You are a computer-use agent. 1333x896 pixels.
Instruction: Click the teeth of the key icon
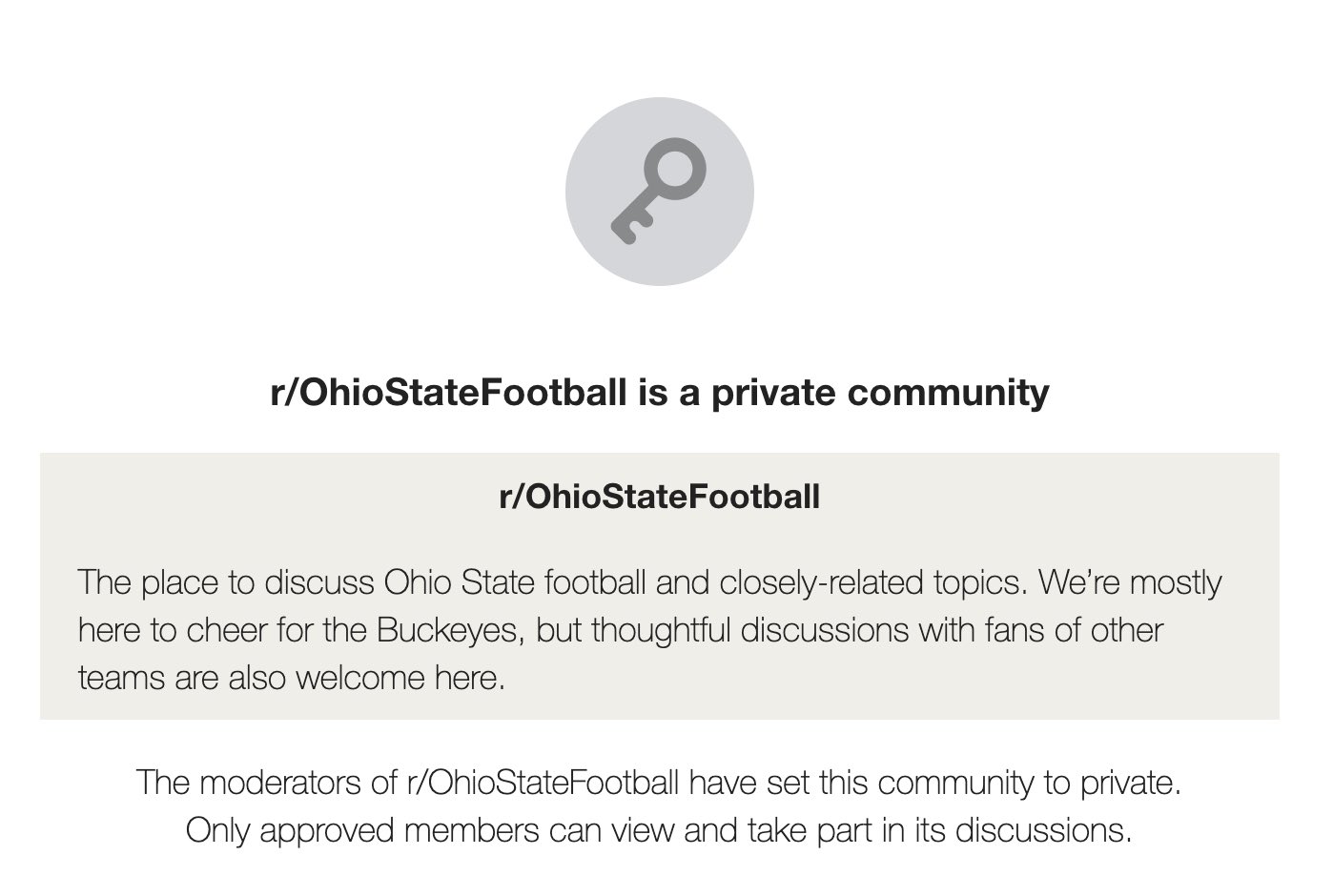click(x=631, y=227)
